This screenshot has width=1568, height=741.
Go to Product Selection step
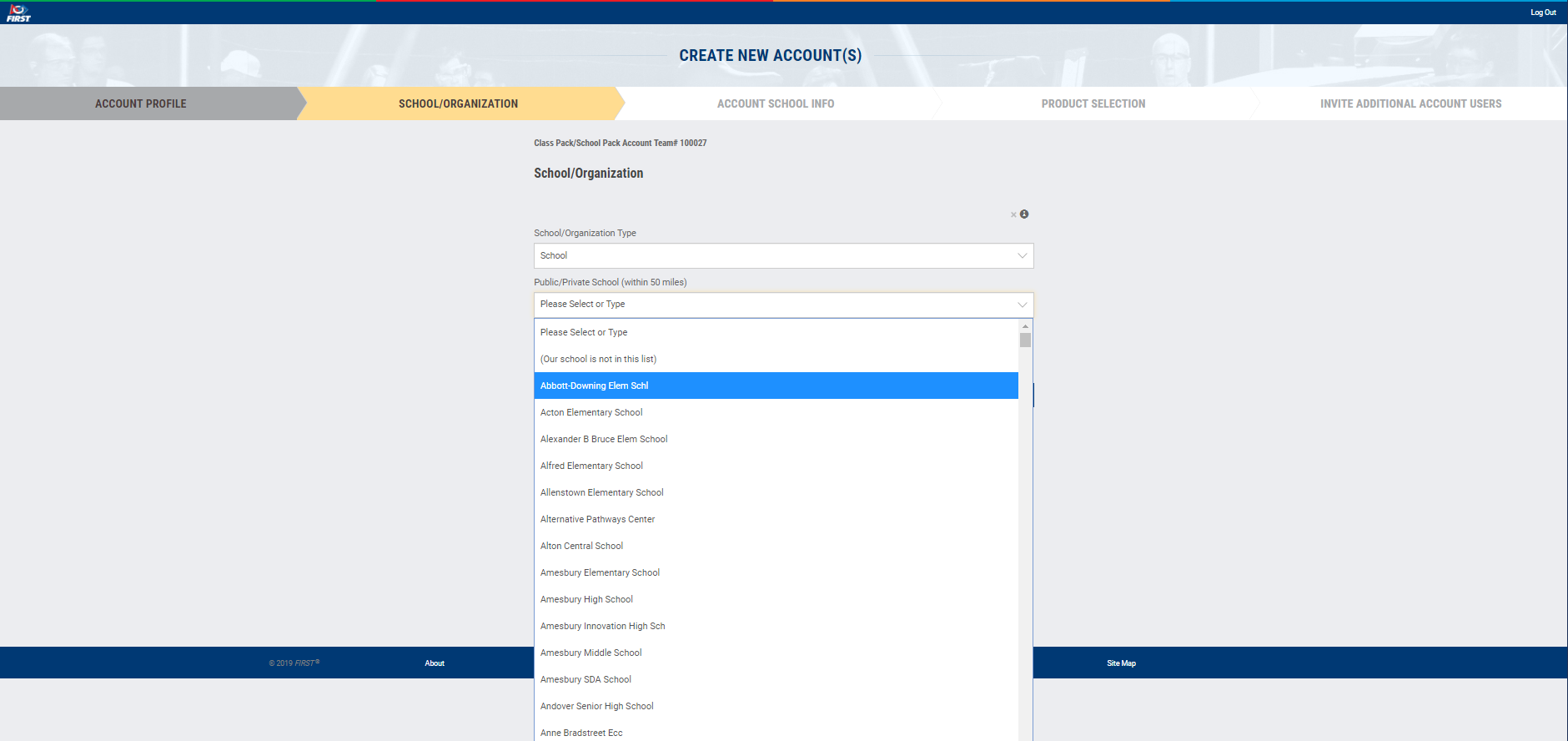click(1093, 103)
